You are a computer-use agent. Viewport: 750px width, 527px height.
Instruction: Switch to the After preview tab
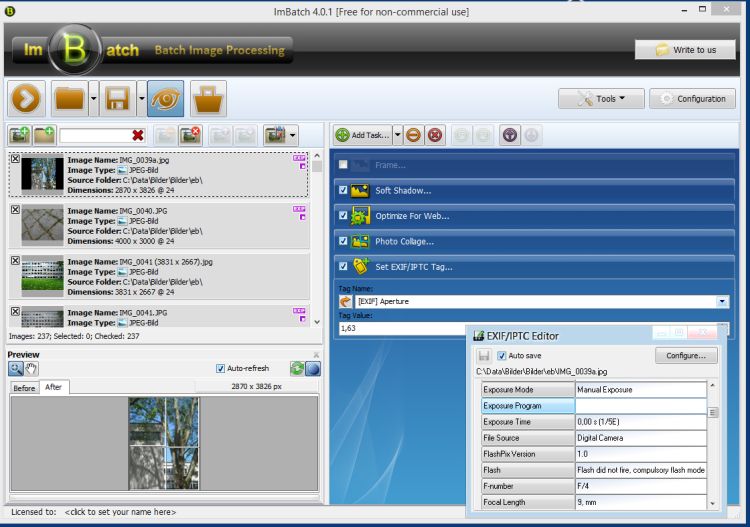pos(54,387)
